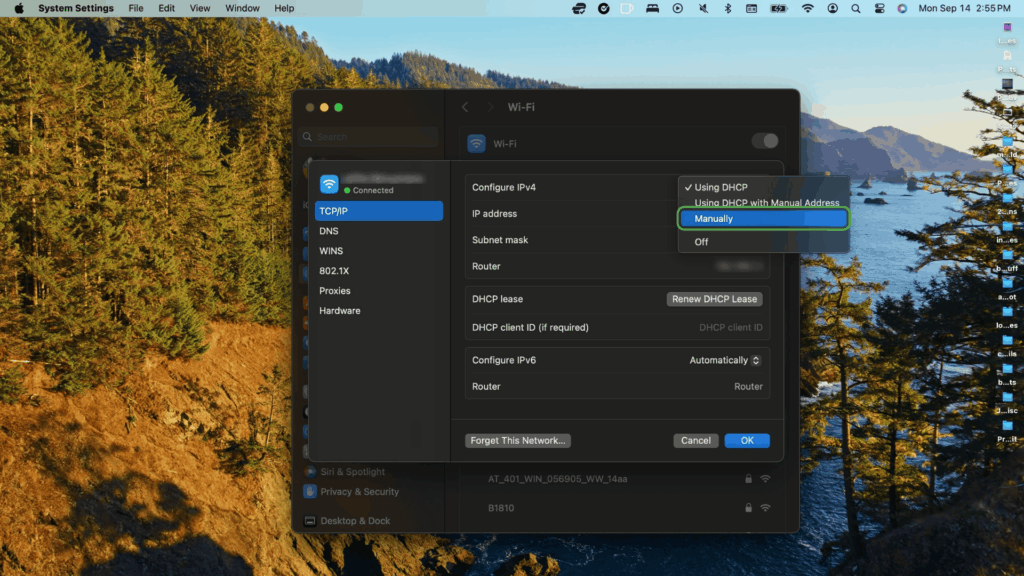Click the back chevron beside Wi-Fi title
This screenshot has height=576, width=1024.
tap(465, 107)
